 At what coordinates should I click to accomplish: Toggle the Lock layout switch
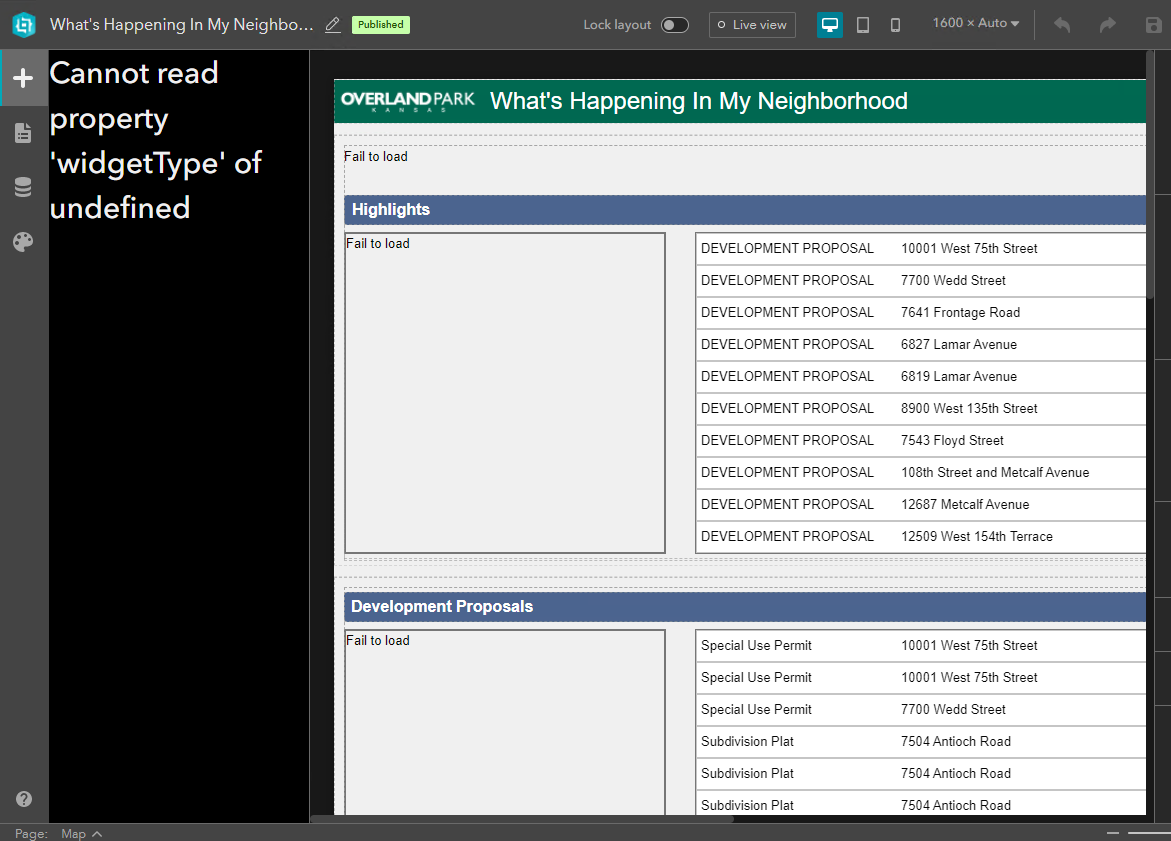coord(674,25)
